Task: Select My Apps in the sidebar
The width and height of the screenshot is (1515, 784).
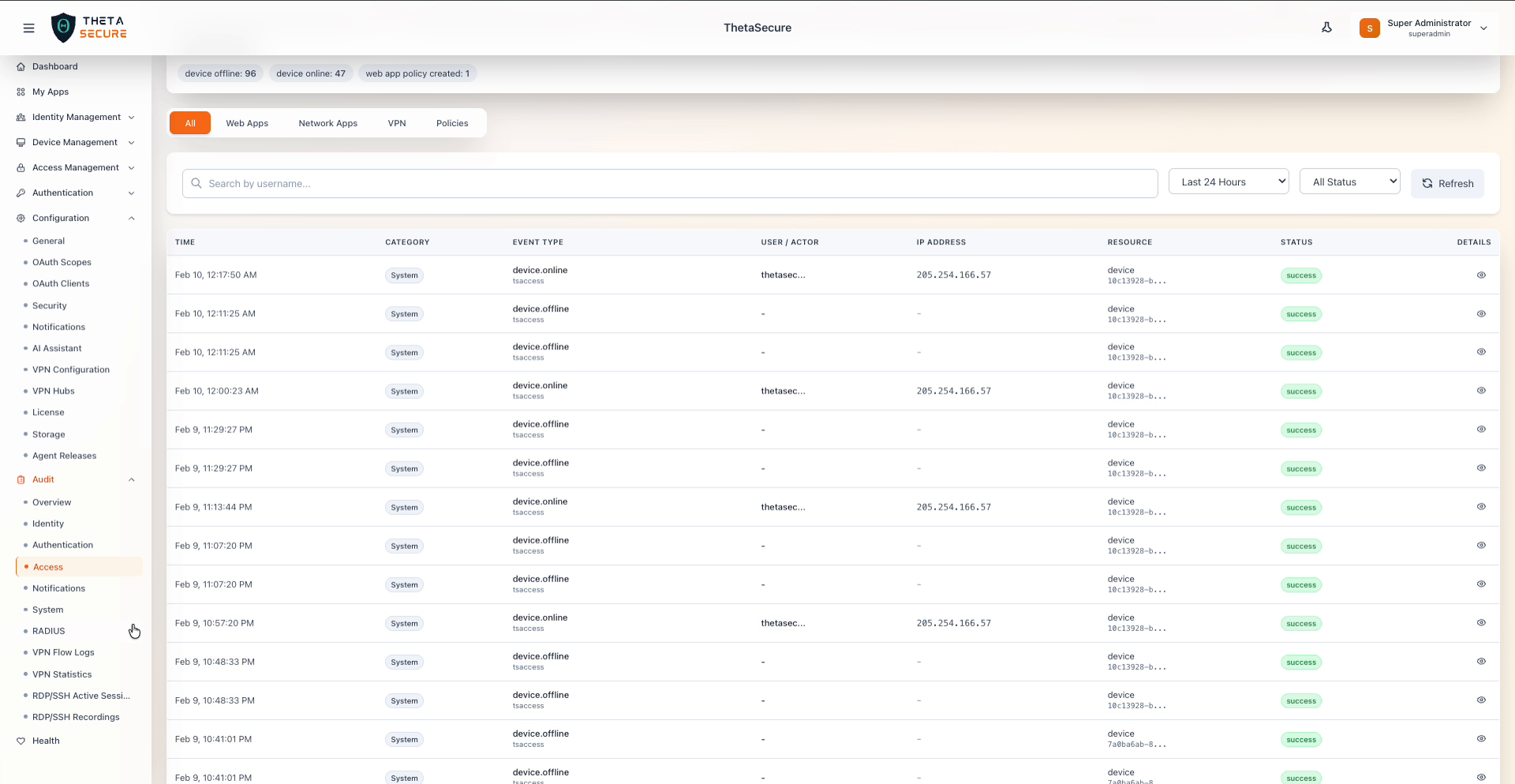Action: [x=50, y=91]
